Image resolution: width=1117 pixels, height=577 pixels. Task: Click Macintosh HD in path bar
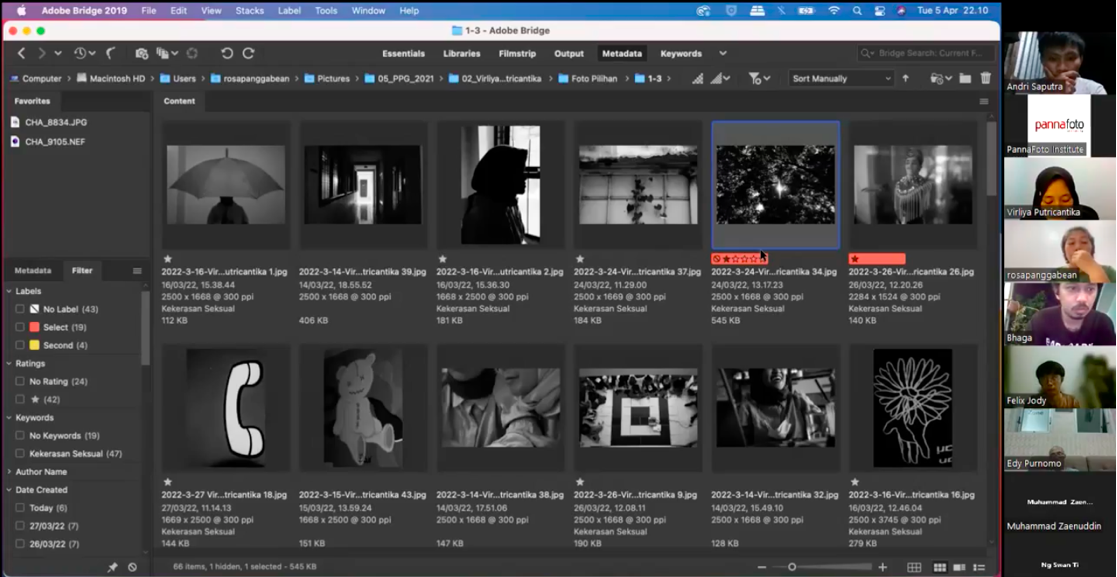pyautogui.click(x=110, y=78)
